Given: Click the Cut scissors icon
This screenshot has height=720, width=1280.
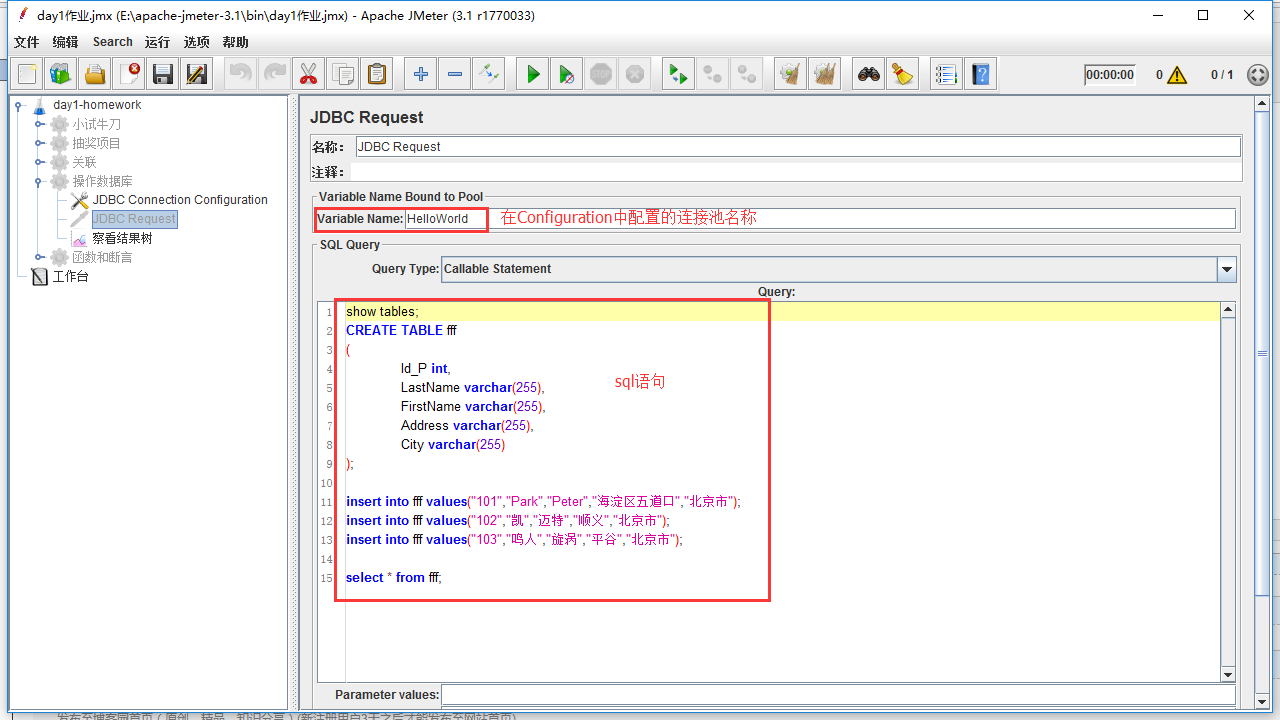Looking at the screenshot, I should tap(308, 74).
